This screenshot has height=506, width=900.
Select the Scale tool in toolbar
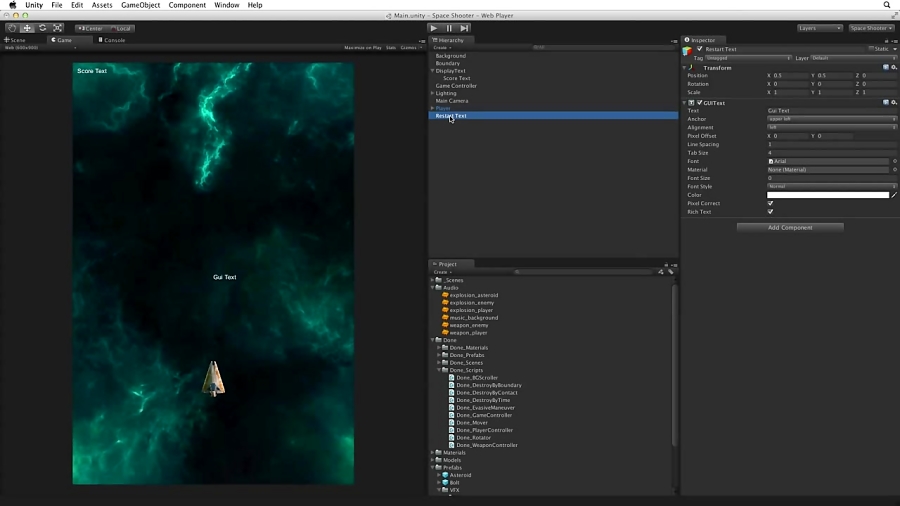click(x=57, y=28)
